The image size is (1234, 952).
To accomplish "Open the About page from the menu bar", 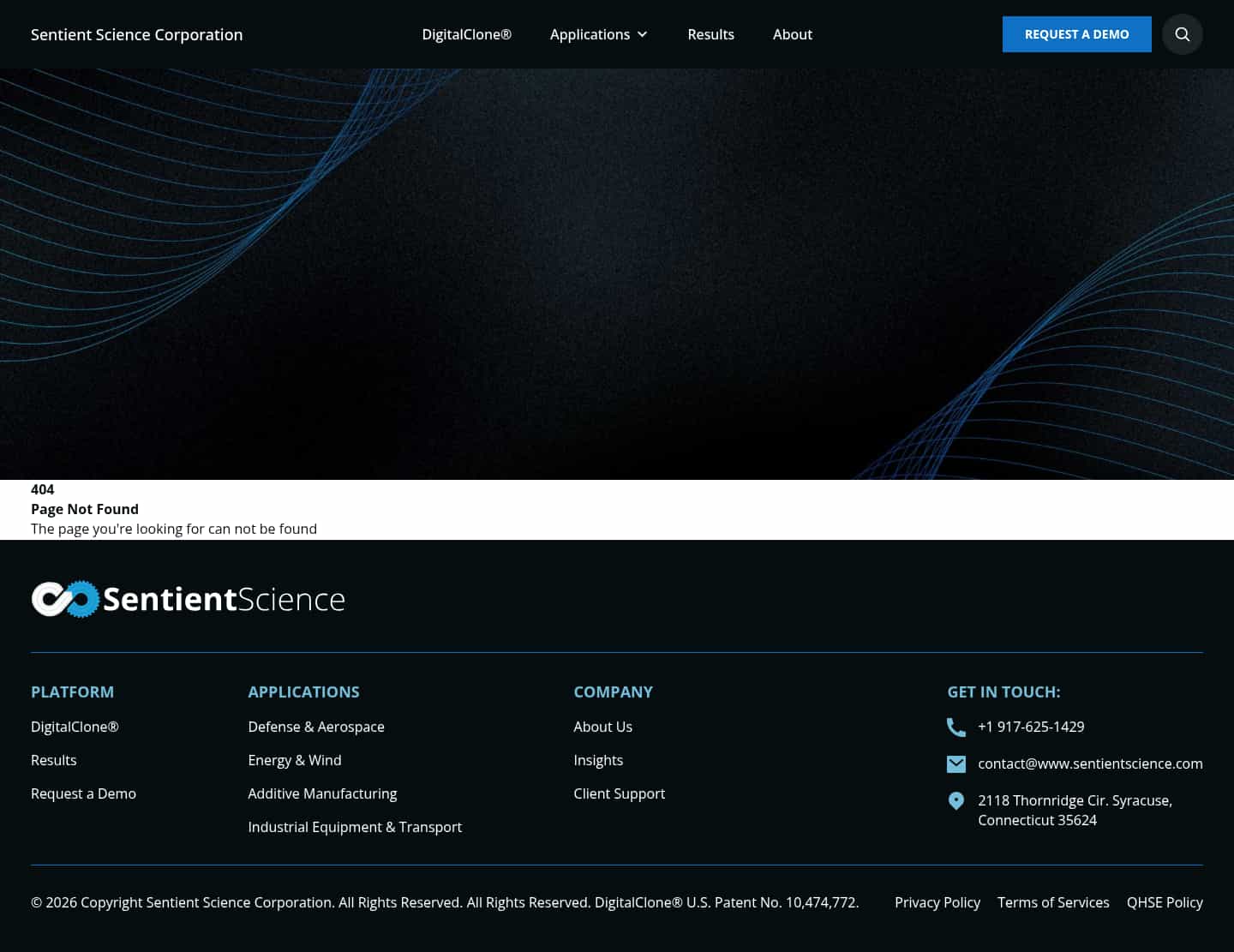I will (793, 34).
